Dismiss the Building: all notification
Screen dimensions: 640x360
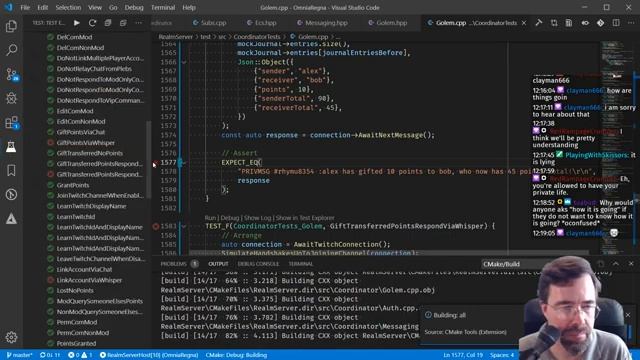[x=628, y=315]
